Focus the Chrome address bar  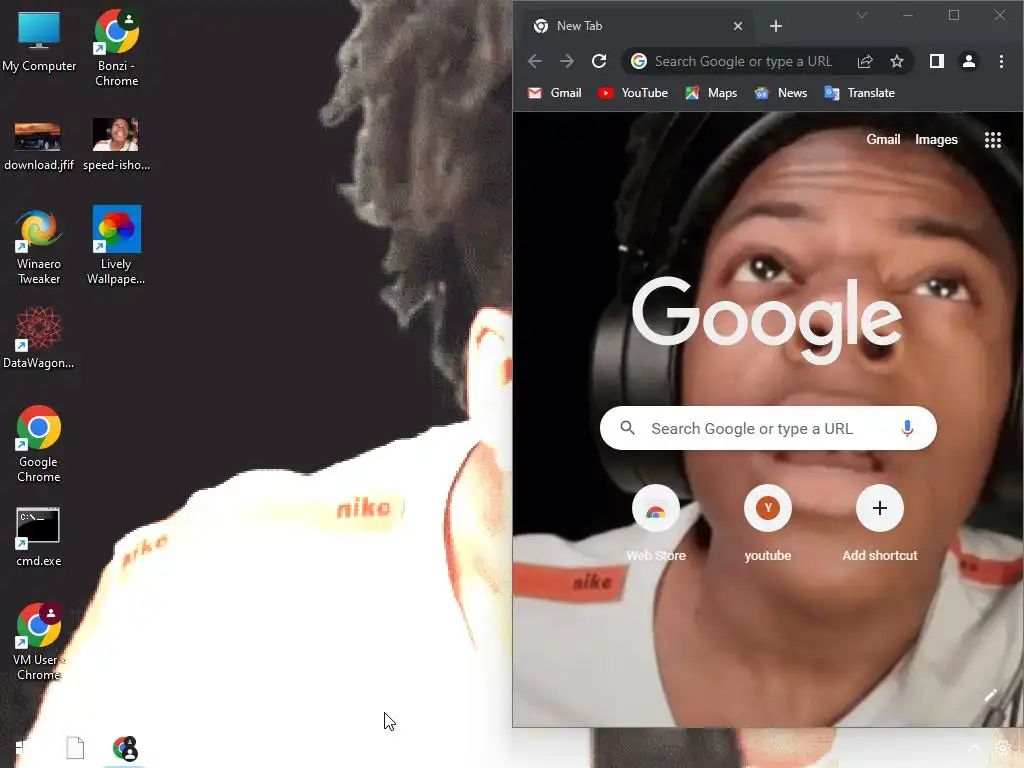(x=743, y=61)
